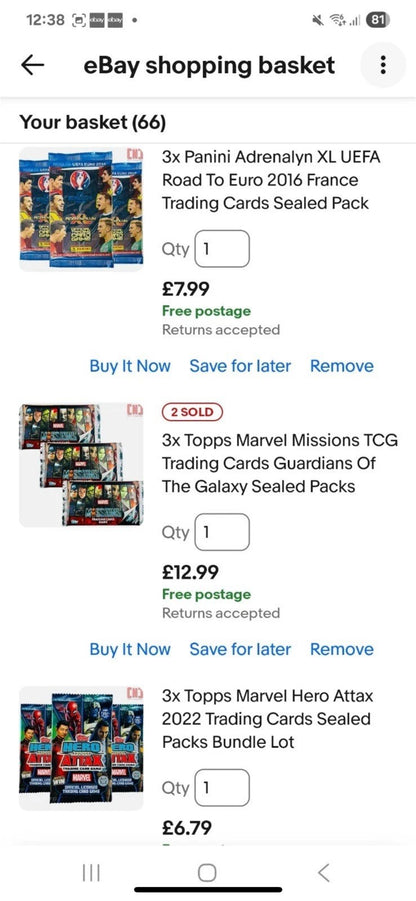Screen dimensions: 416x901
Task: Open the Marvel Missions packs thumbnail
Action: [x=81, y=465]
